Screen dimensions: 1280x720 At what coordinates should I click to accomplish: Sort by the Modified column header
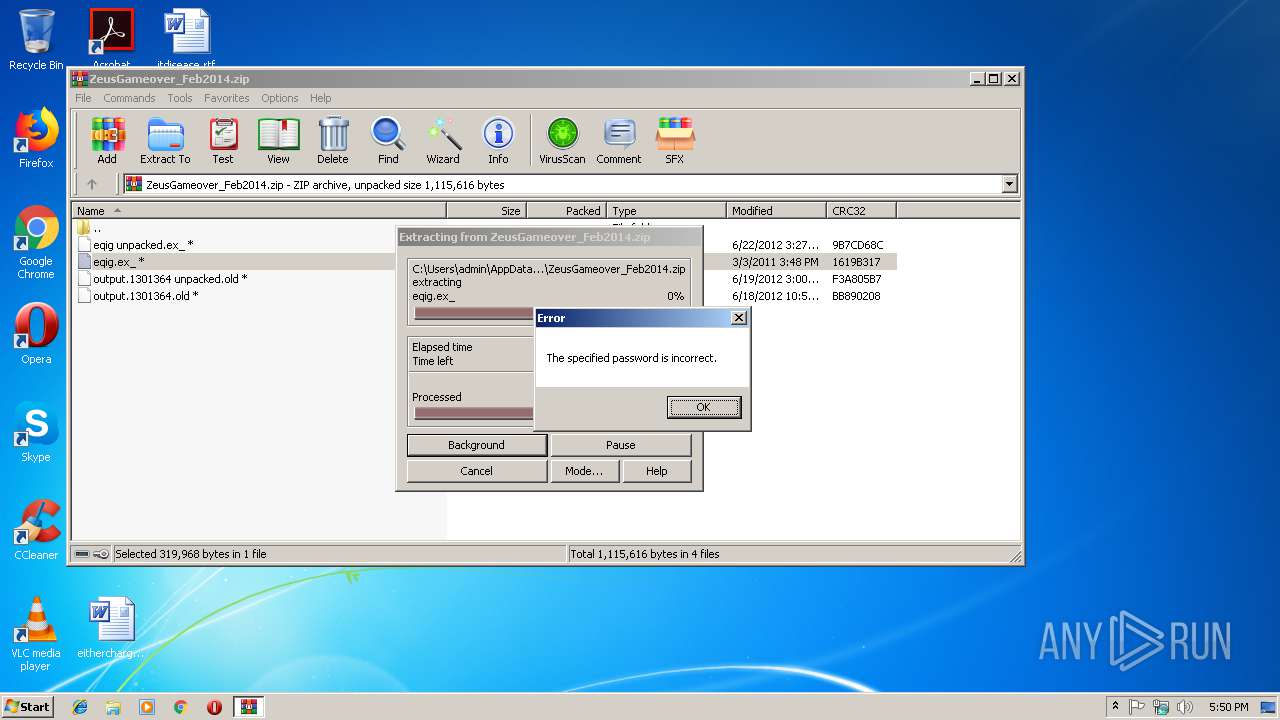[x=775, y=211]
